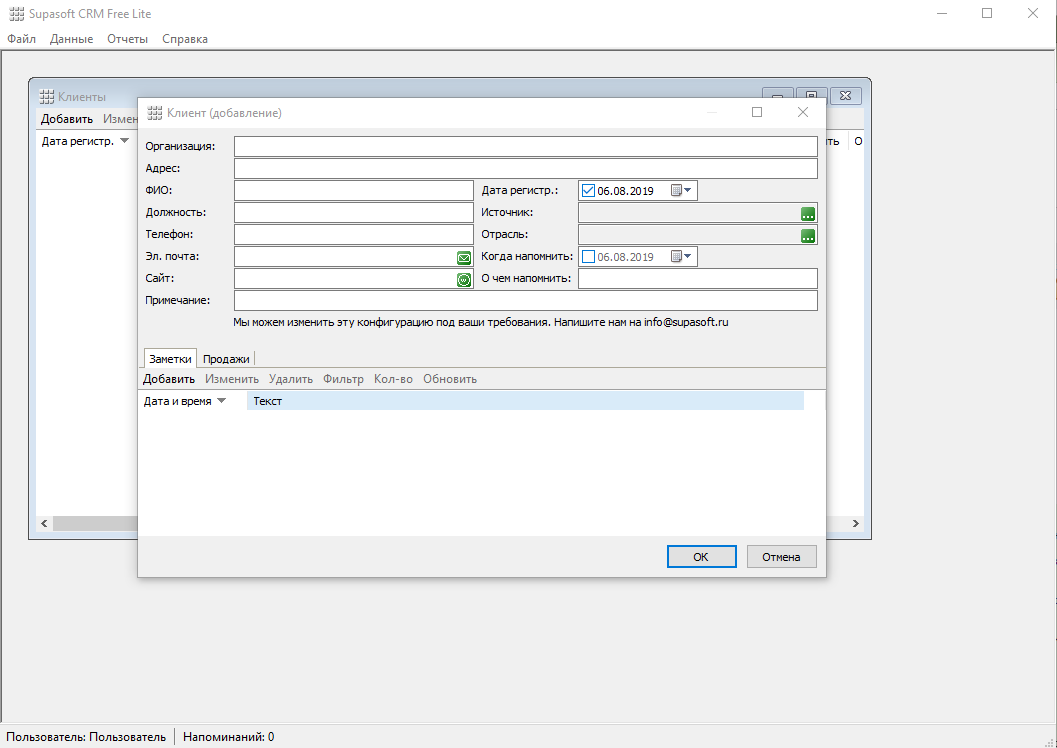This screenshot has height=748, width=1057.
Task: Focus the Адрес input field
Action: [x=526, y=168]
